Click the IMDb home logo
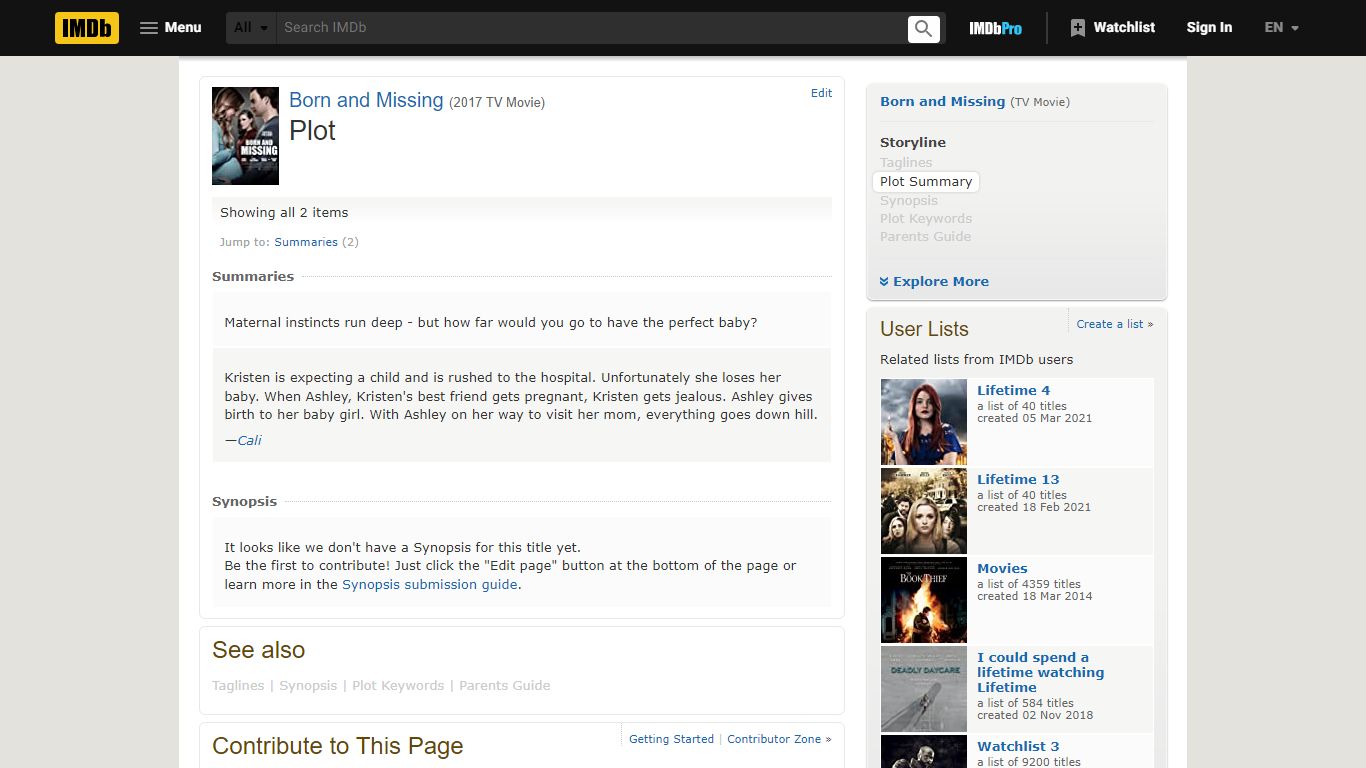Viewport: 1366px width, 768px height. [87, 28]
